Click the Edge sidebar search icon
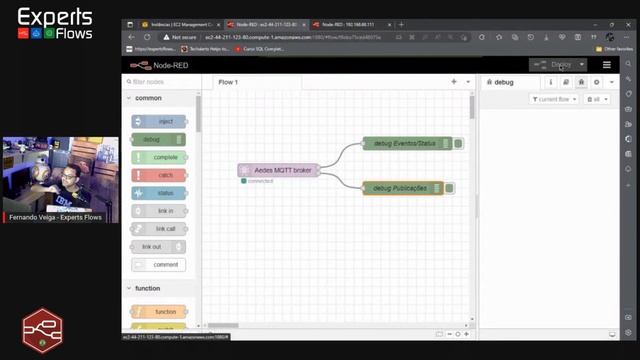The image size is (640, 360). [629, 64]
